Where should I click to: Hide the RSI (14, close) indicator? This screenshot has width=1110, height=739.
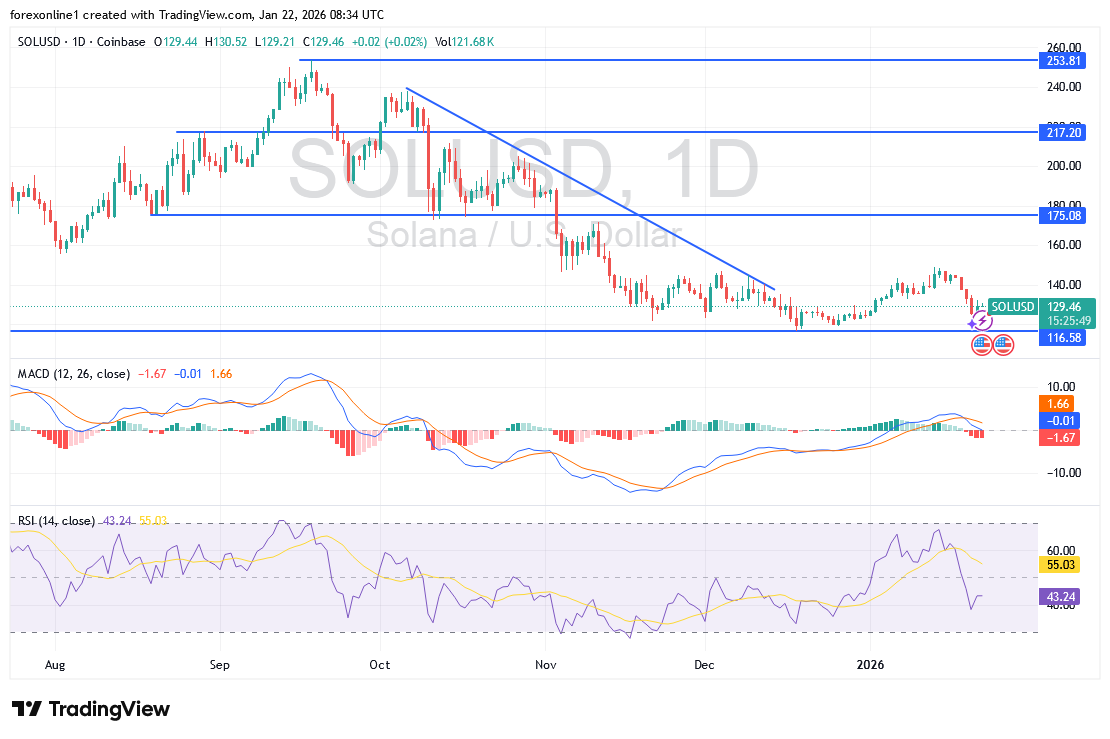(55, 521)
